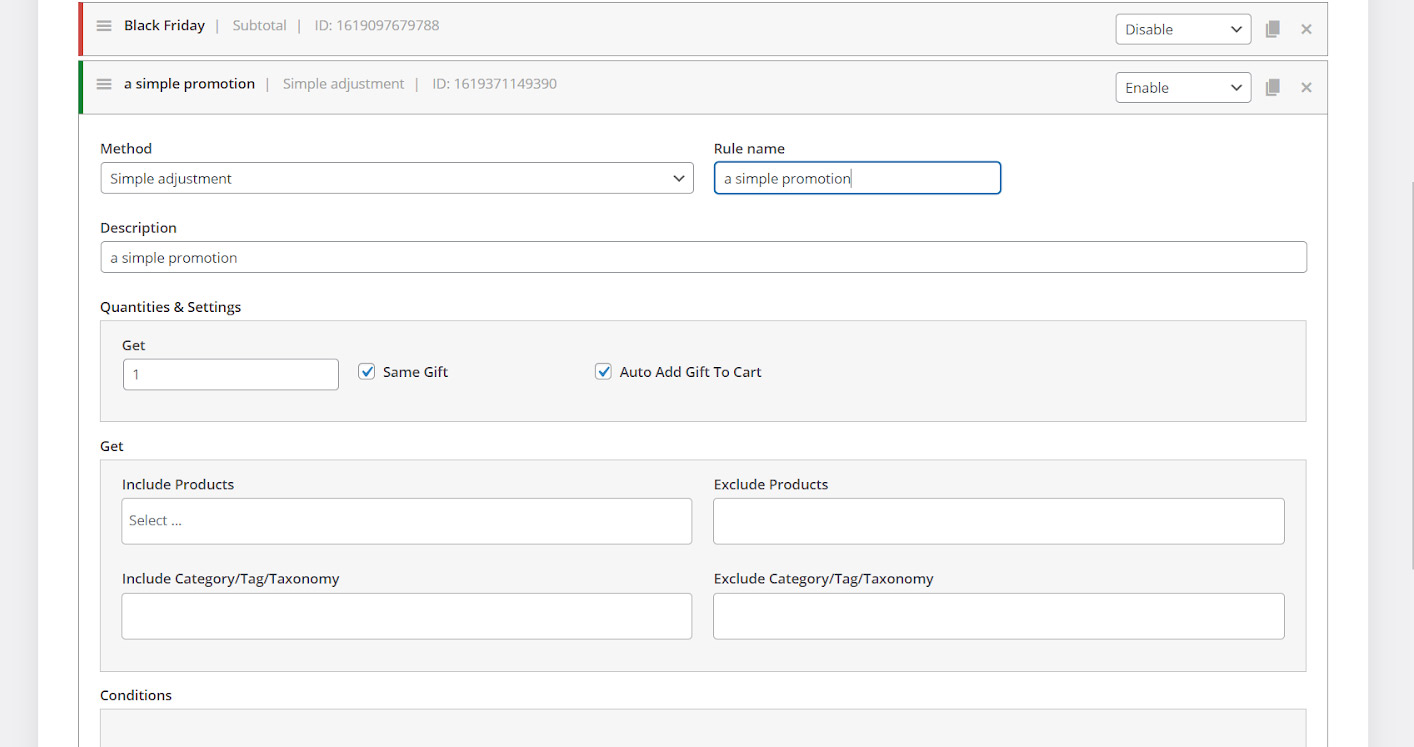
Task: Click the Description input field
Action: [x=702, y=257]
